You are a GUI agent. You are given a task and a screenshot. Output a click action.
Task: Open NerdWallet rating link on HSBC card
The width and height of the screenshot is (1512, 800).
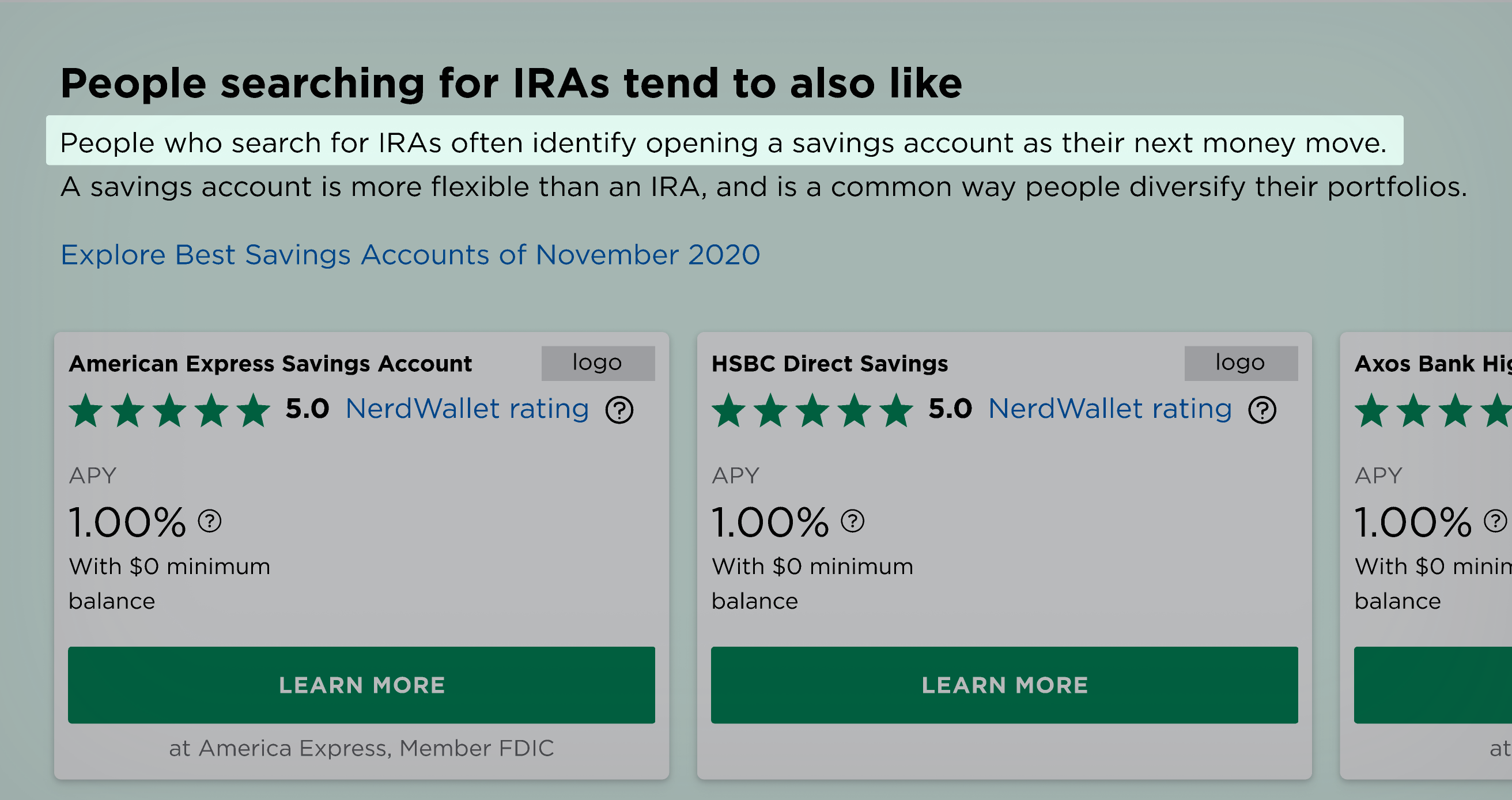click(x=1109, y=409)
